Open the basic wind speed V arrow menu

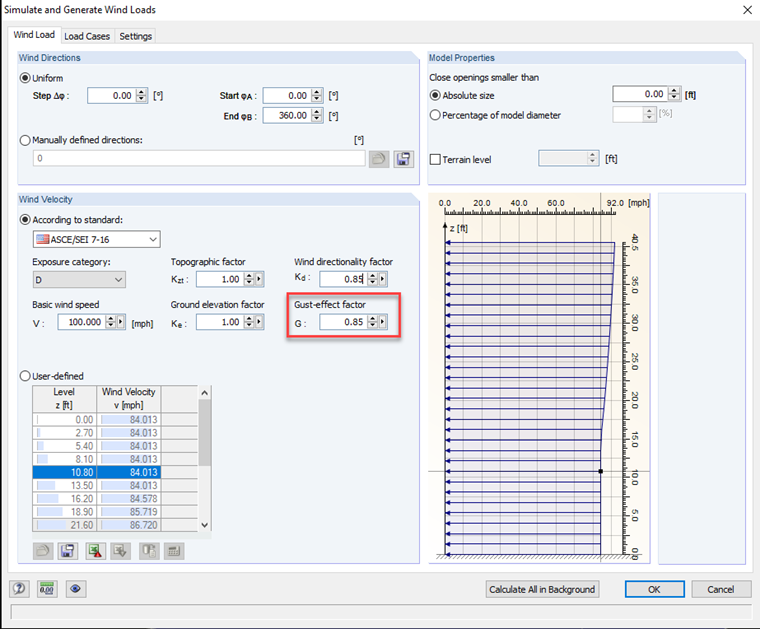[121, 322]
